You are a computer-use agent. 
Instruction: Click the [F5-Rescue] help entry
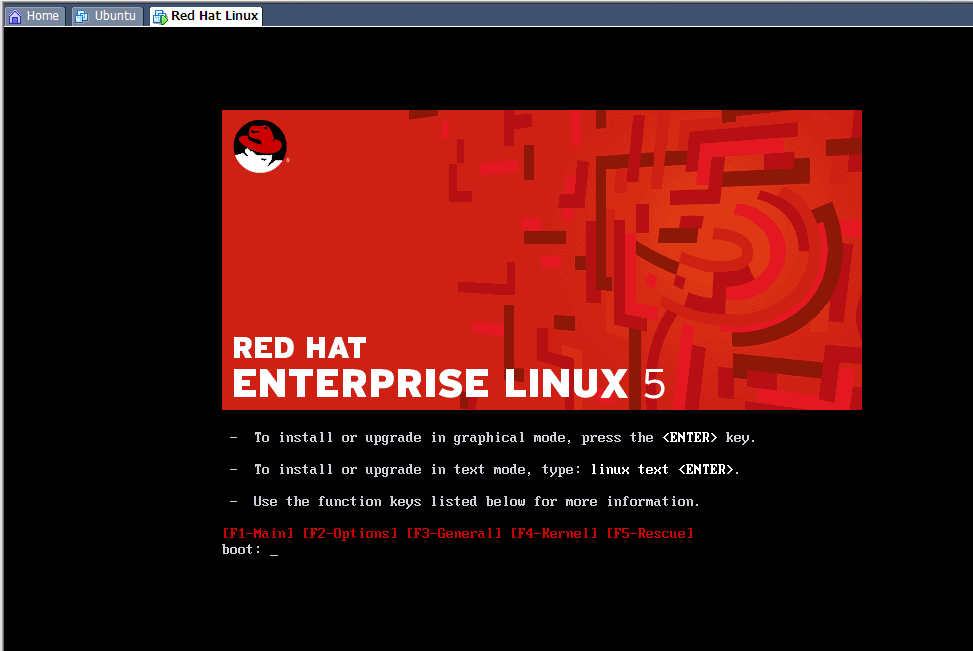tap(649, 533)
